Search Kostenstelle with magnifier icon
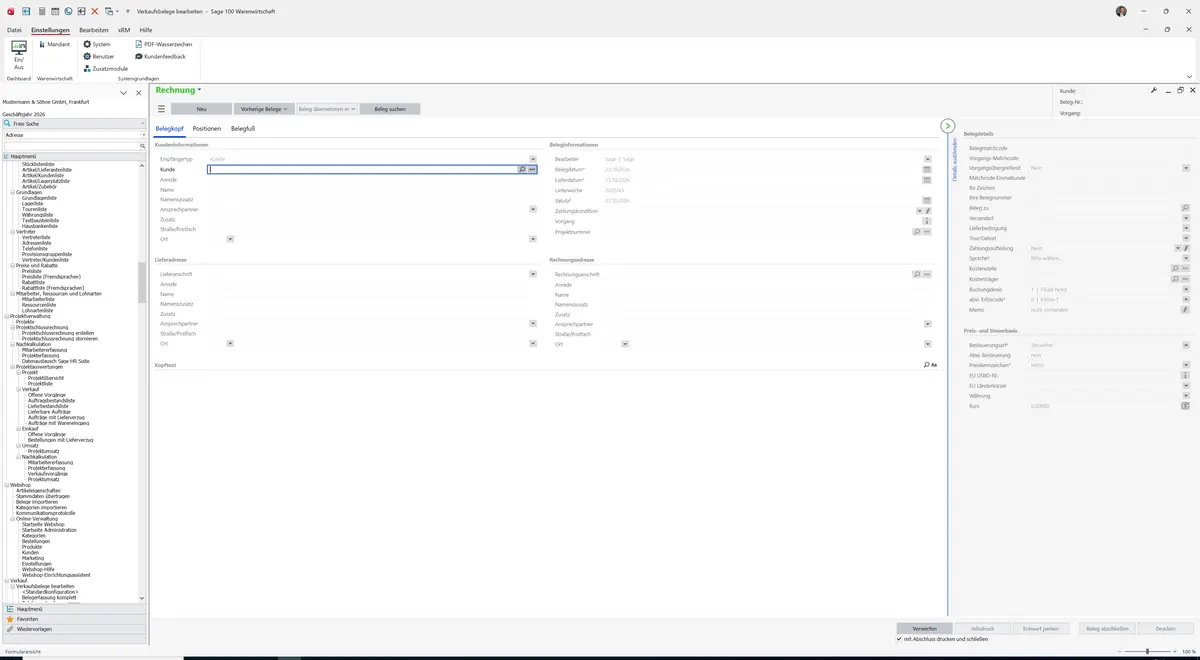The width and height of the screenshot is (1200, 660). click(1175, 269)
